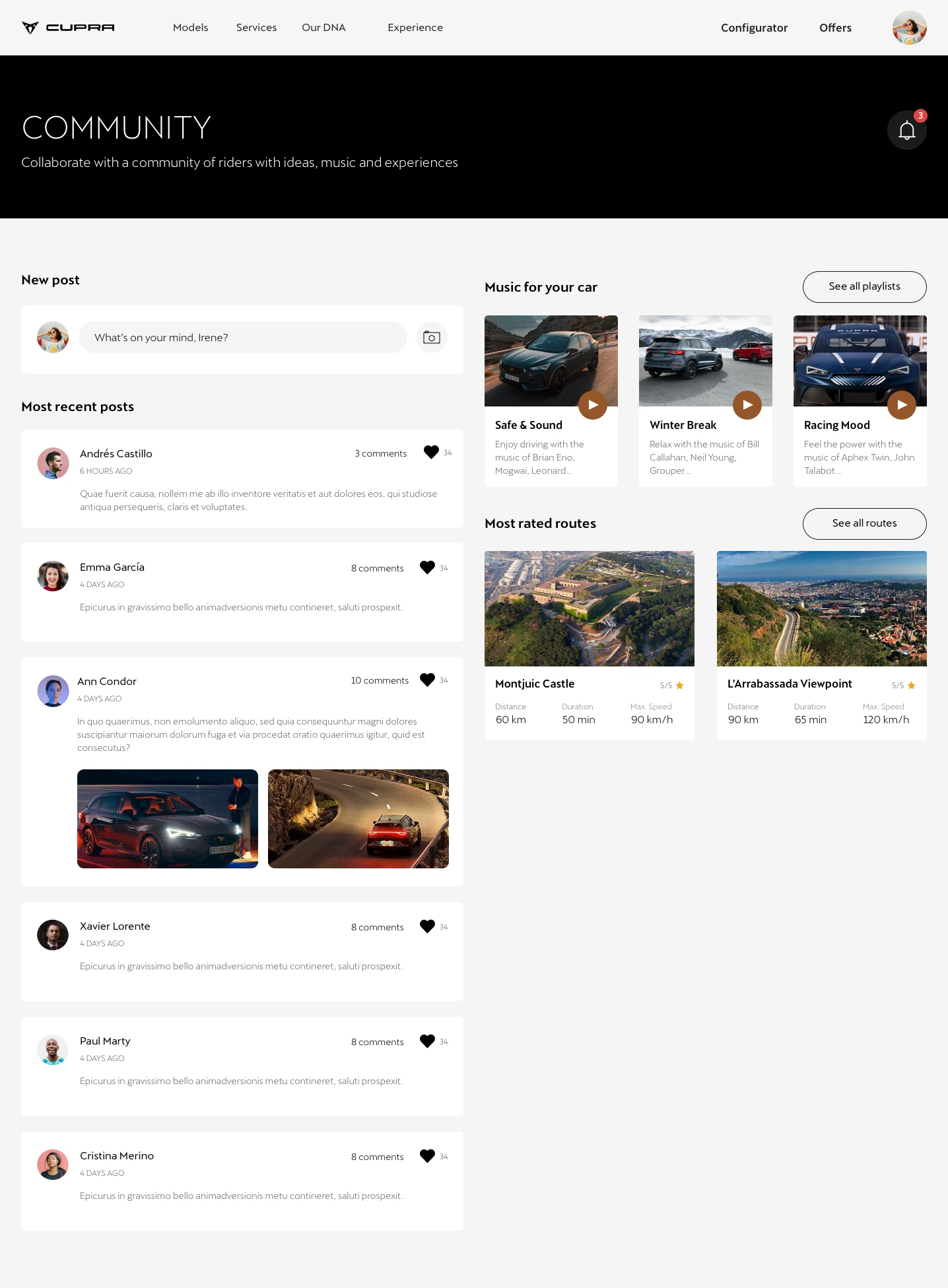Click the '50 min' duration value
948x1288 pixels.
(579, 719)
